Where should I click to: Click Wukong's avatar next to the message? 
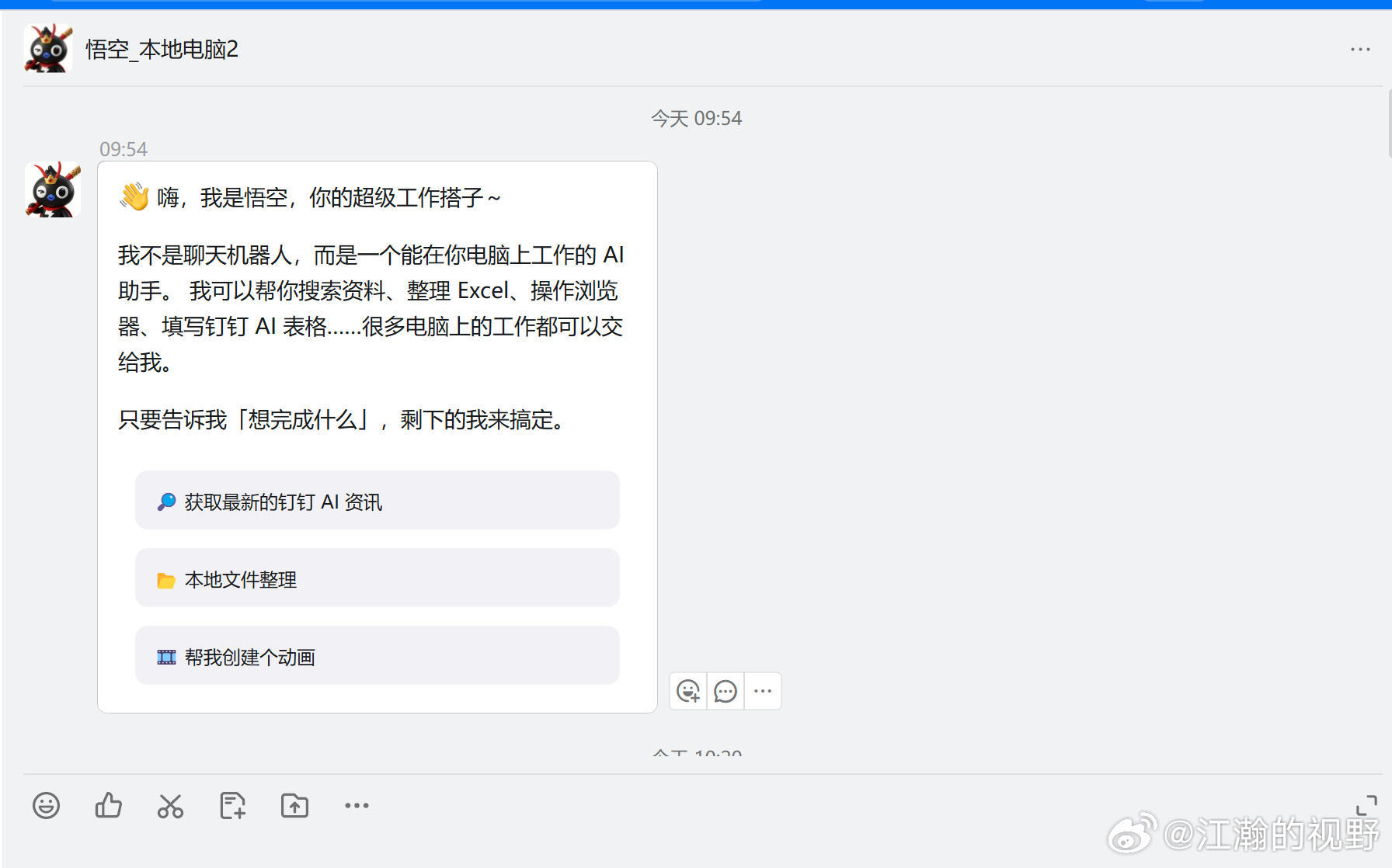coord(52,188)
